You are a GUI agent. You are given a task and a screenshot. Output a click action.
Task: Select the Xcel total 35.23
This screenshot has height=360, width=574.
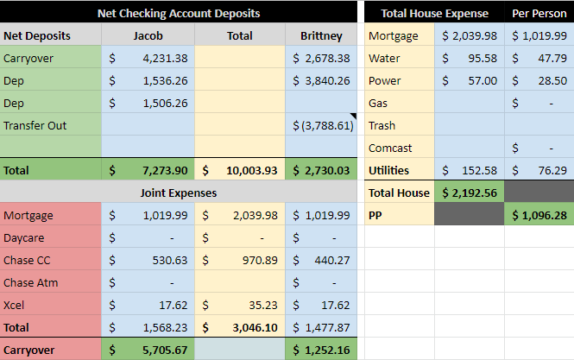240,304
